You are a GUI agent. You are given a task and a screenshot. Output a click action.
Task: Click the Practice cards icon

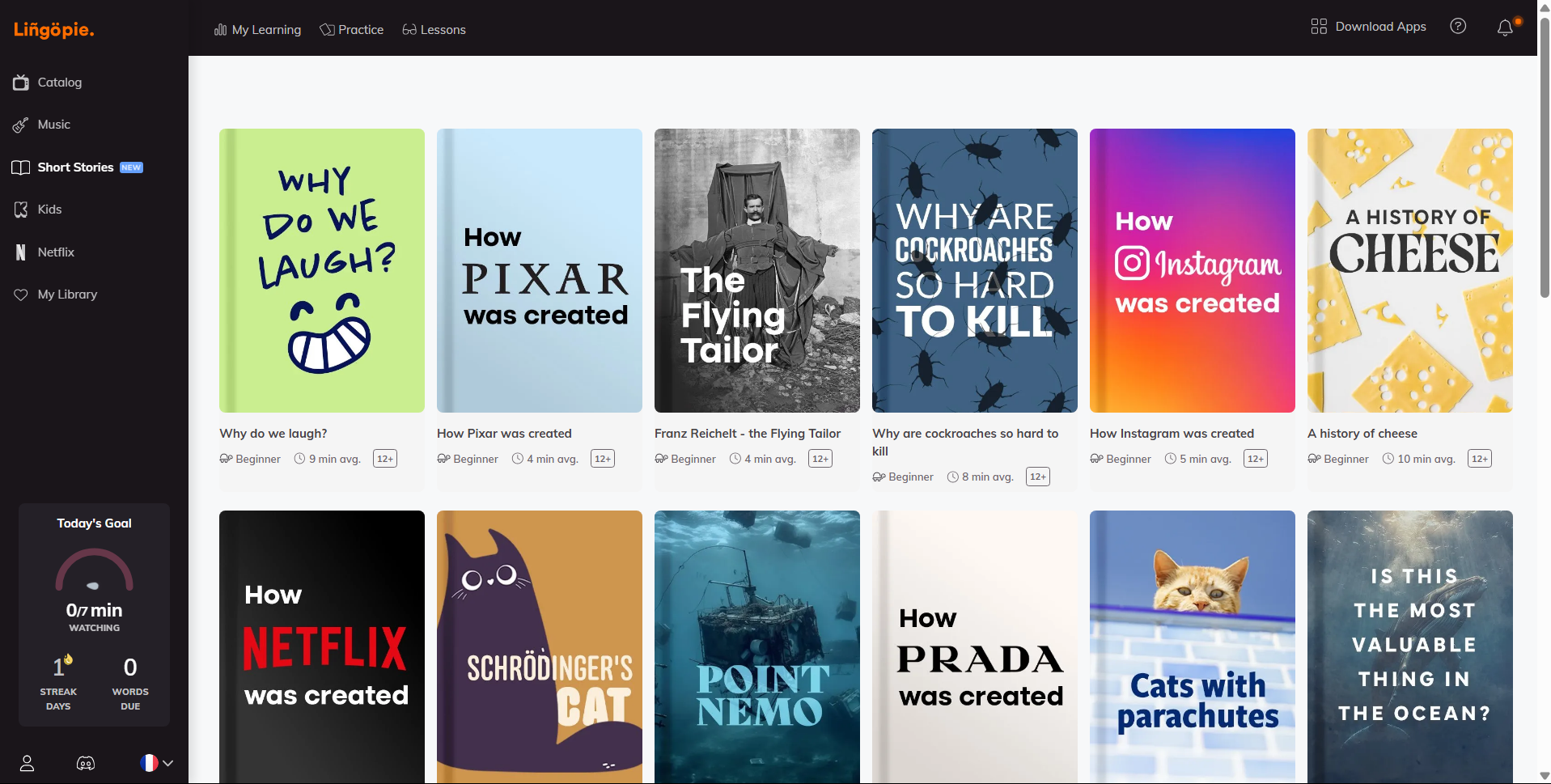tap(327, 29)
